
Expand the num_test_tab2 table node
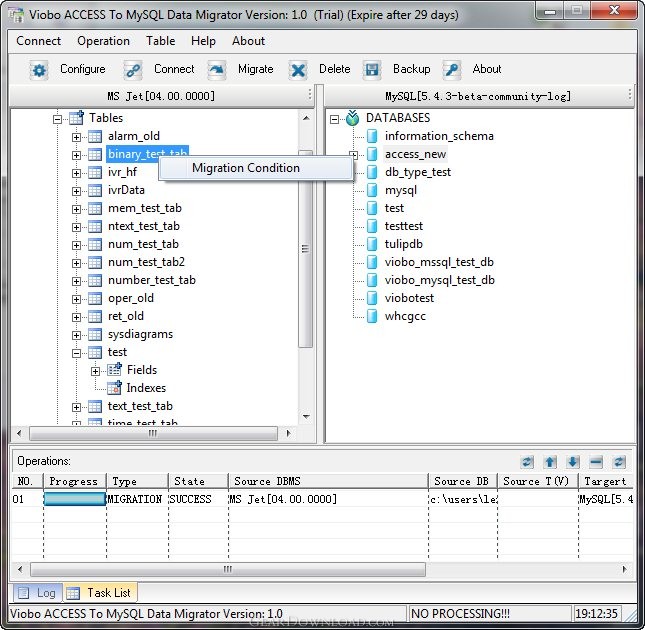click(76, 263)
